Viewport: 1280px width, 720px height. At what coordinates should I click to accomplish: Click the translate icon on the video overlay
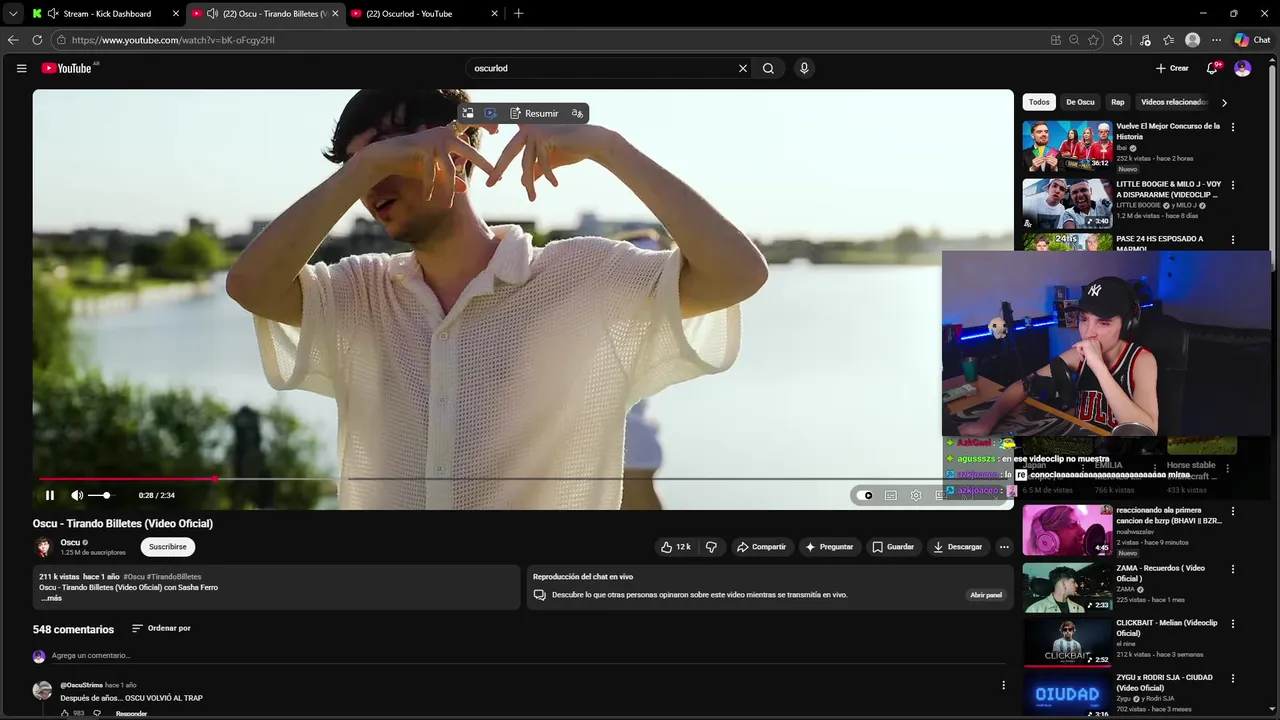pyautogui.click(x=577, y=113)
